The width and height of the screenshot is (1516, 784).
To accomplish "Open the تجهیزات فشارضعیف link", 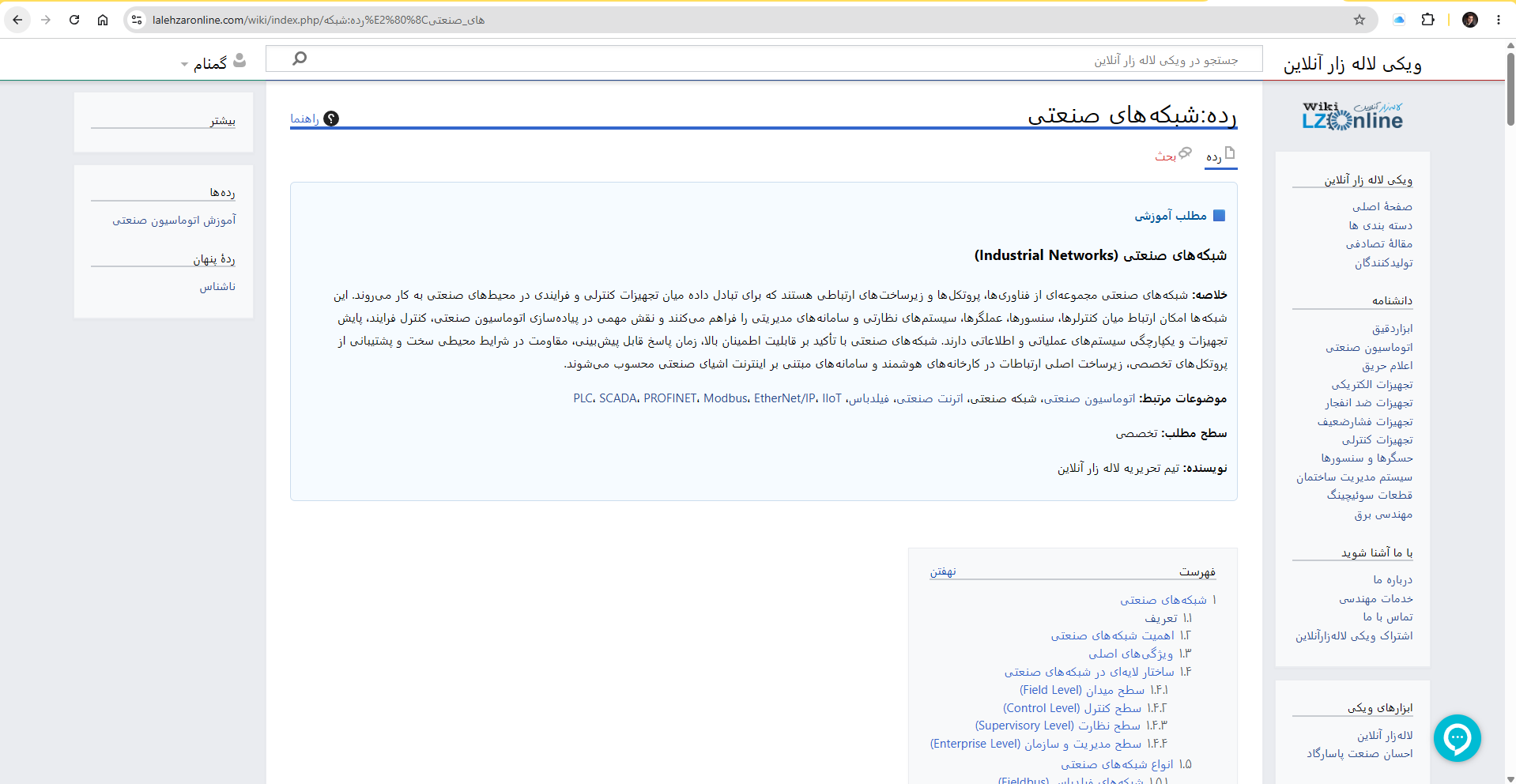I will tap(1365, 421).
